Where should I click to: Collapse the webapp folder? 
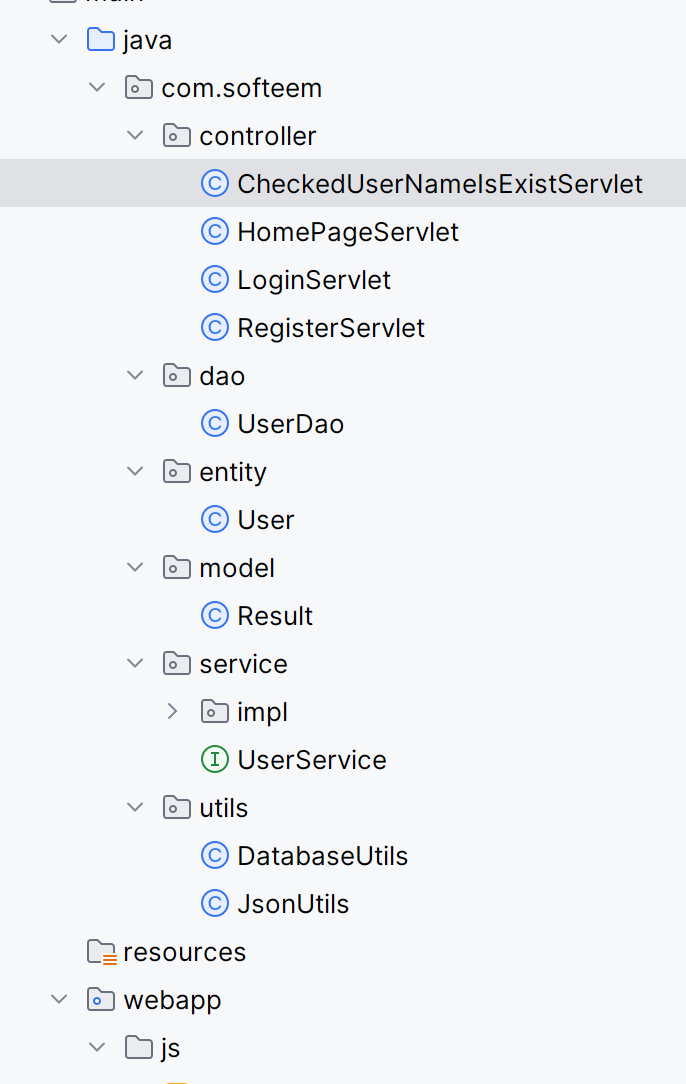click(59, 999)
